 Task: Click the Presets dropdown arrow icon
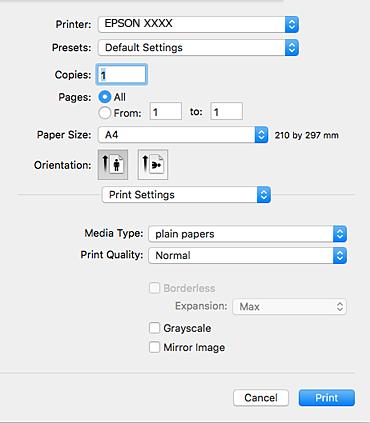pyautogui.click(x=292, y=48)
